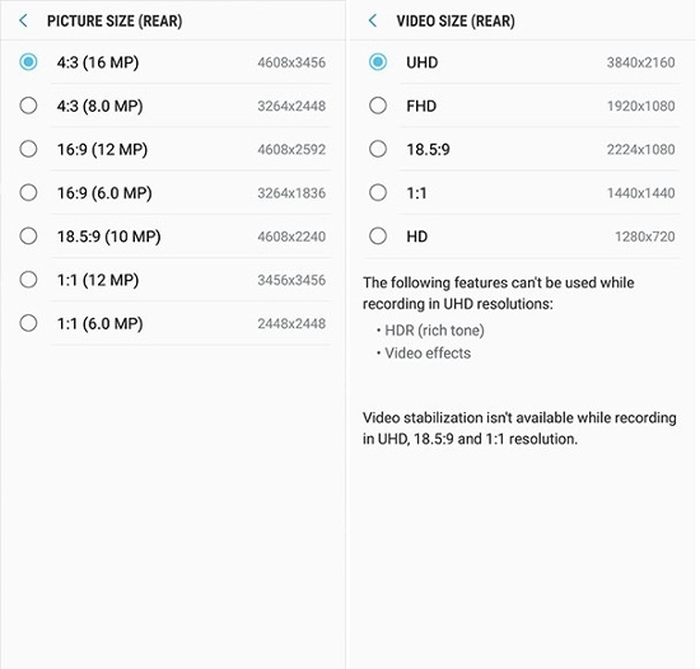This screenshot has width=700, height=669.
Task: Go back from Picture Size (Rear) screen
Action: [x=24, y=21]
